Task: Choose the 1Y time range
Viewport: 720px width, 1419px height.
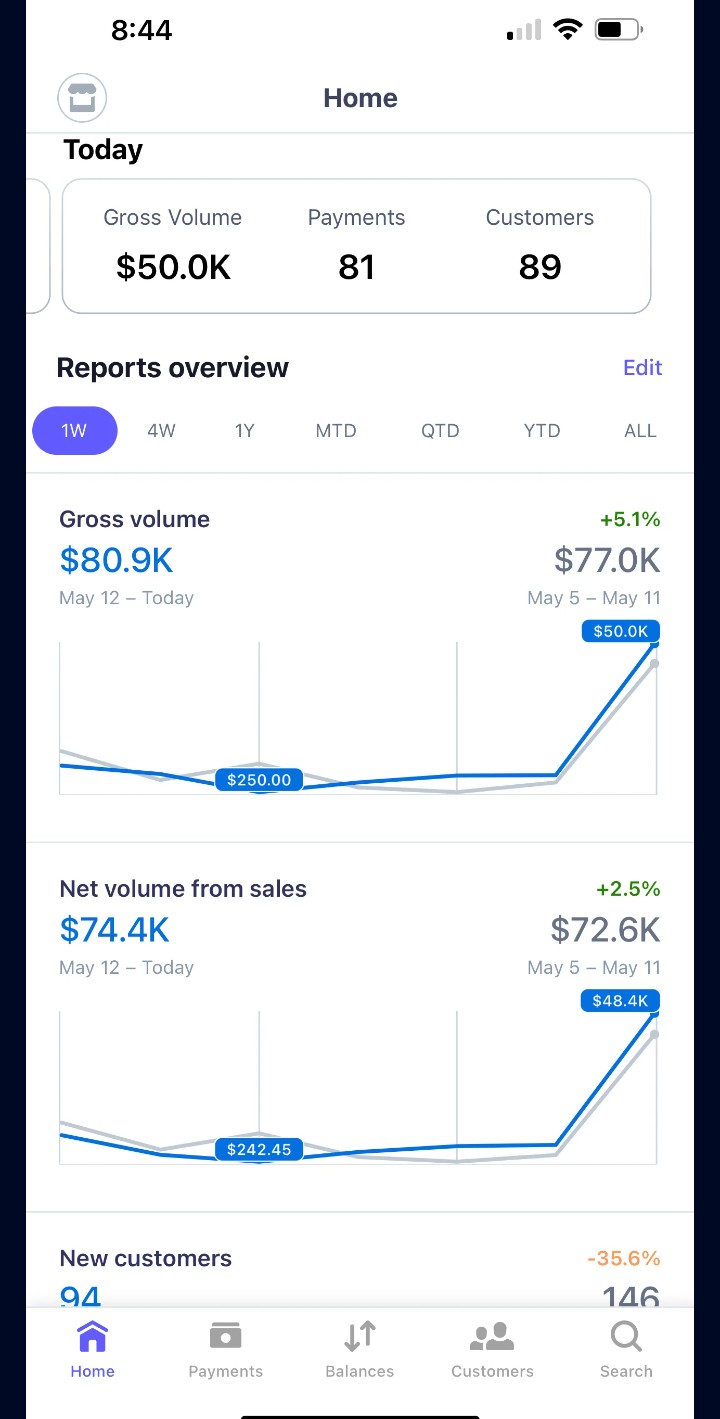Action: pyautogui.click(x=245, y=431)
